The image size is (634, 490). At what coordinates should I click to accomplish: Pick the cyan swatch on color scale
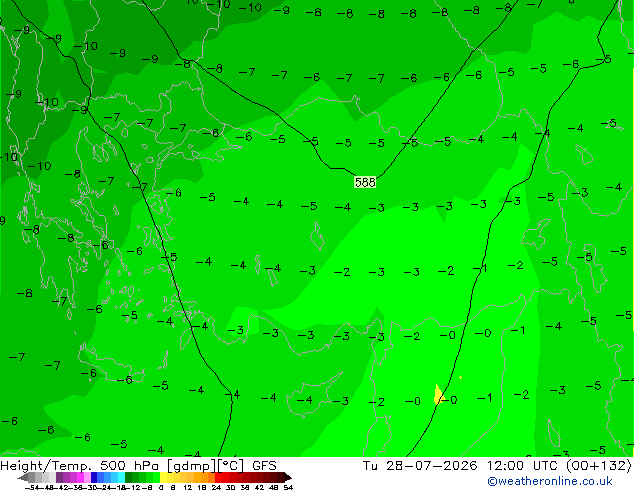[x=121, y=477]
